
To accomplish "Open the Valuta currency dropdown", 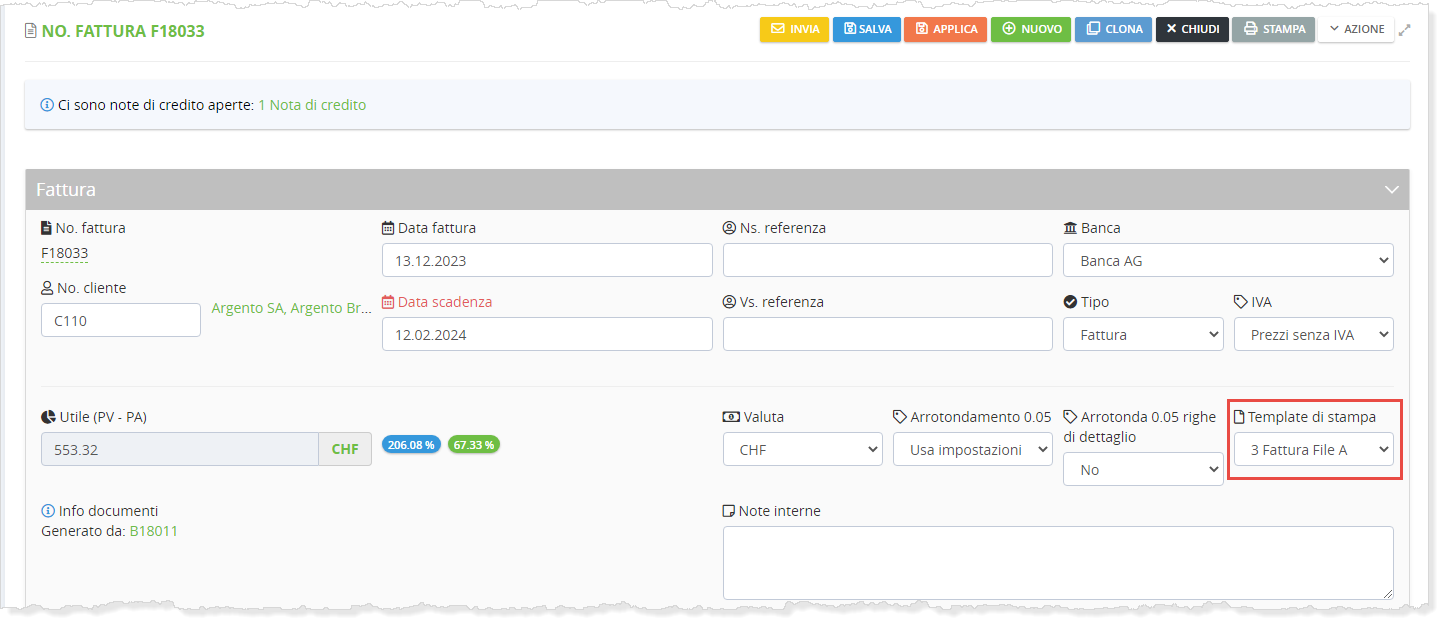I will [x=802, y=450].
